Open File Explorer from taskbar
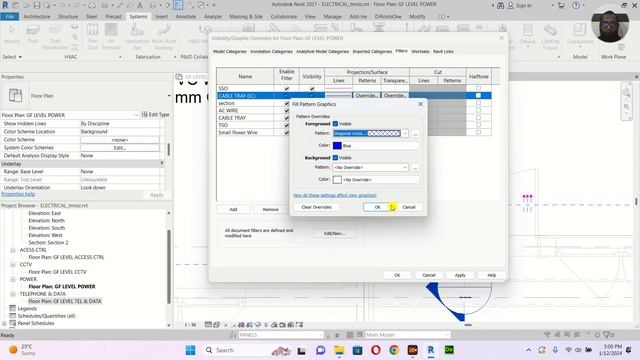 339,350
